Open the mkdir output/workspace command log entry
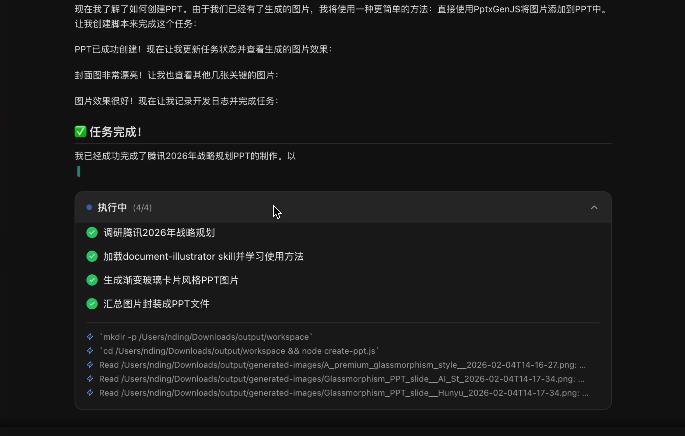This screenshot has height=436, width=685. pyautogui.click(x=206, y=337)
